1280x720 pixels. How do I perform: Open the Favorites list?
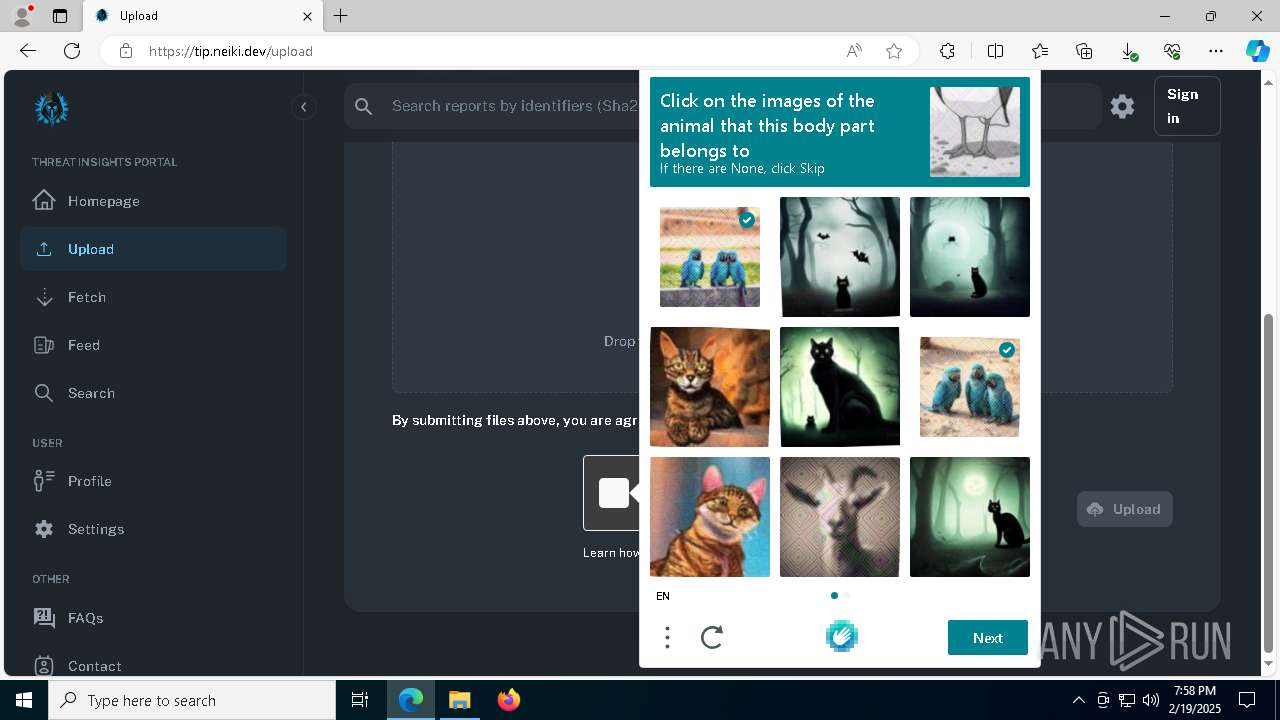tap(1040, 51)
